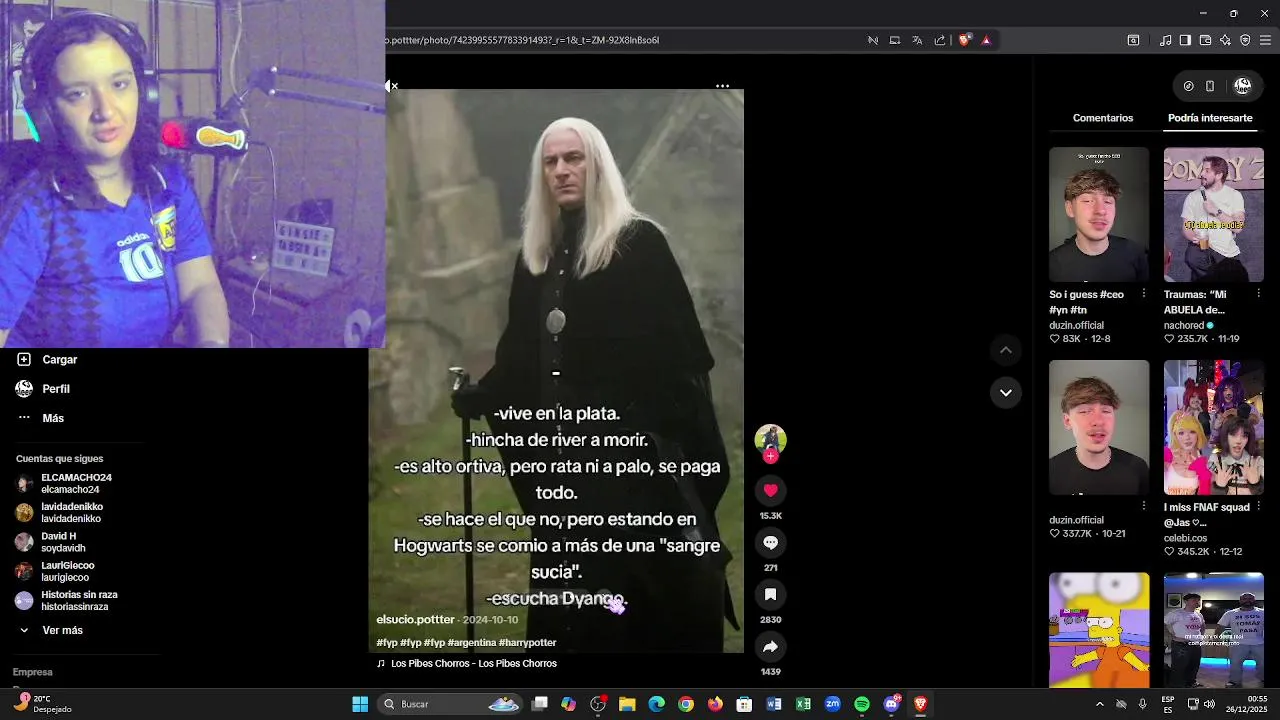Open comments via the speech bubble icon
This screenshot has height=720, width=1280.
click(x=770, y=542)
